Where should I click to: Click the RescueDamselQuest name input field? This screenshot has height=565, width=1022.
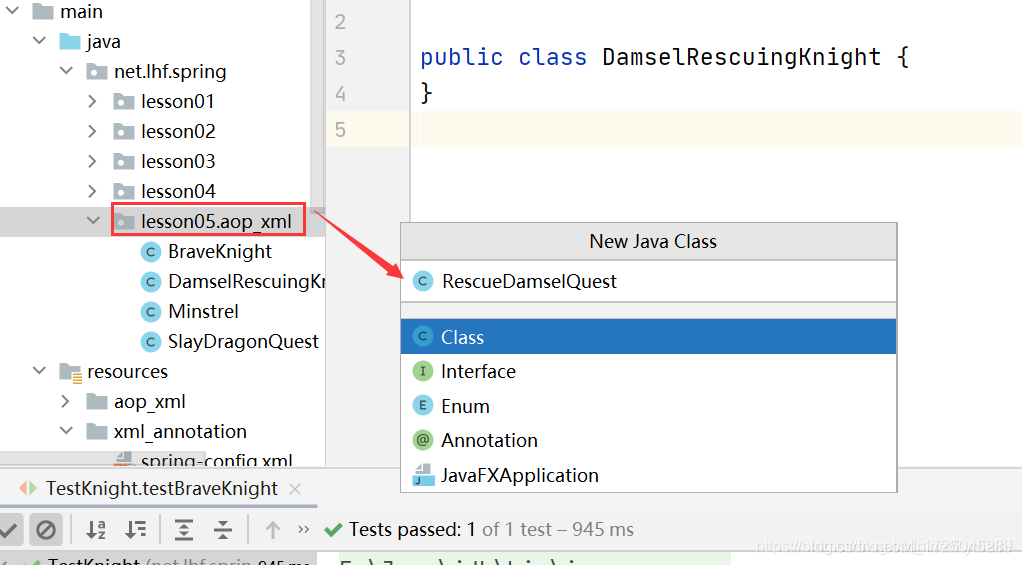649,282
